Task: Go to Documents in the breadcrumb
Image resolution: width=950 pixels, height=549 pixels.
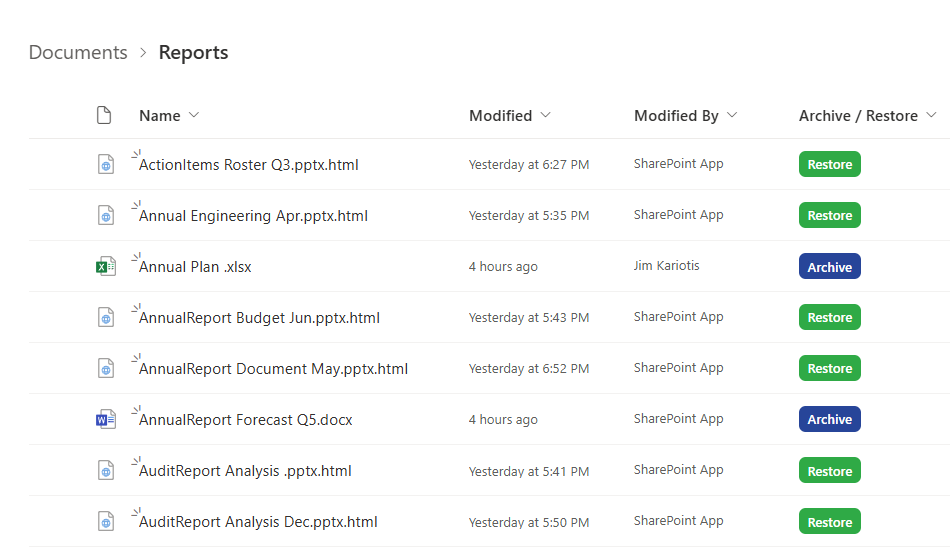Action: point(78,53)
